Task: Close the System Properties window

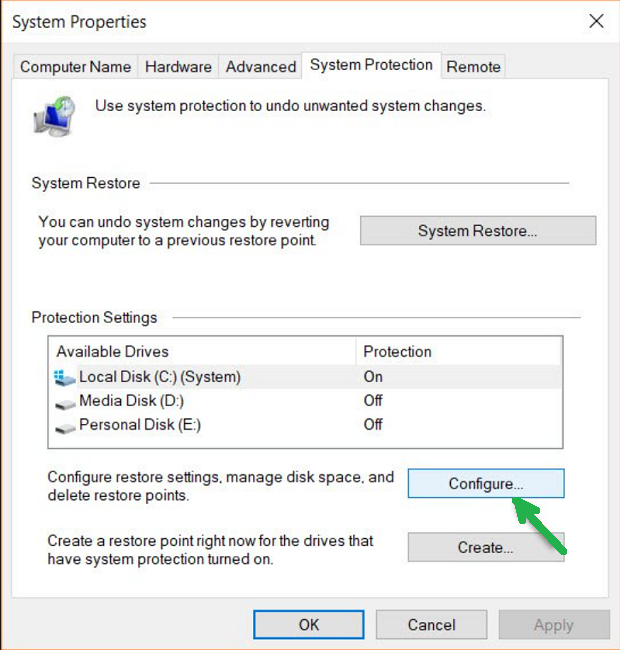Action: [x=596, y=21]
